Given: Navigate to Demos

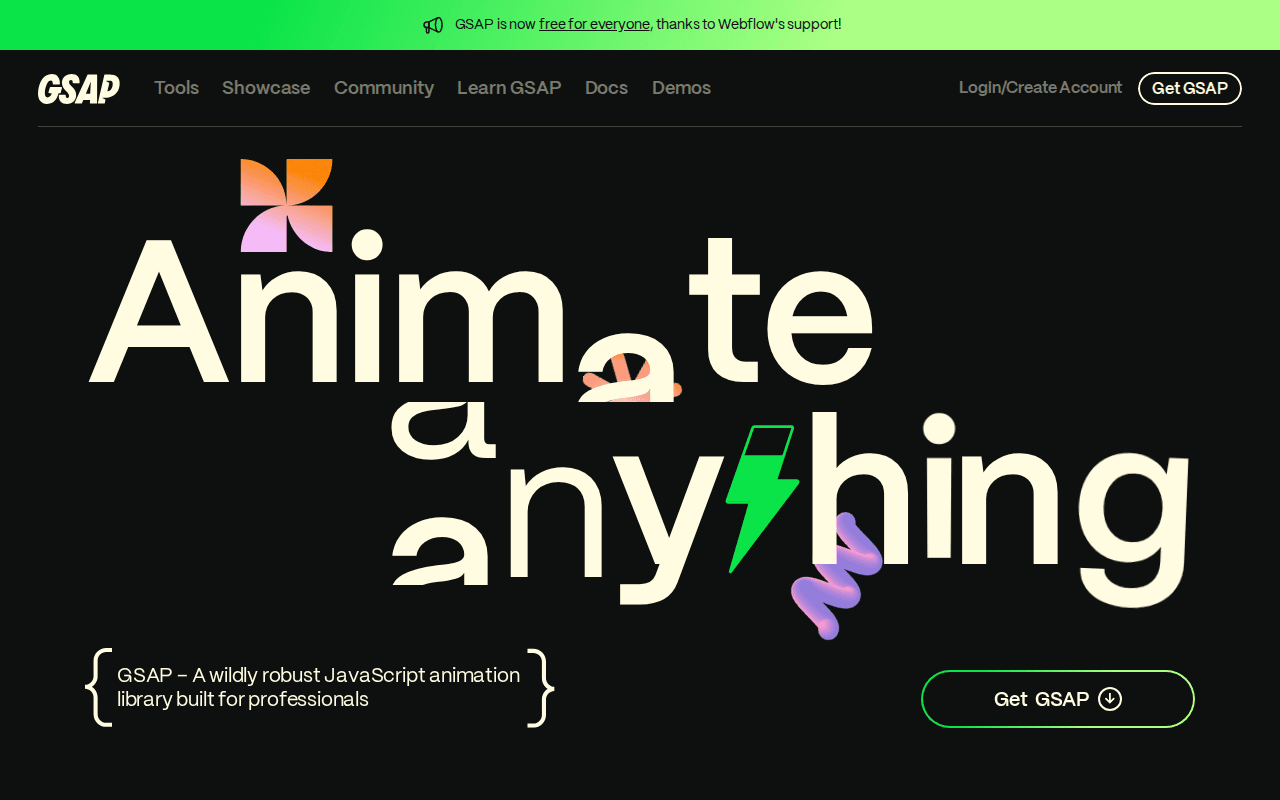Looking at the screenshot, I should pos(681,88).
